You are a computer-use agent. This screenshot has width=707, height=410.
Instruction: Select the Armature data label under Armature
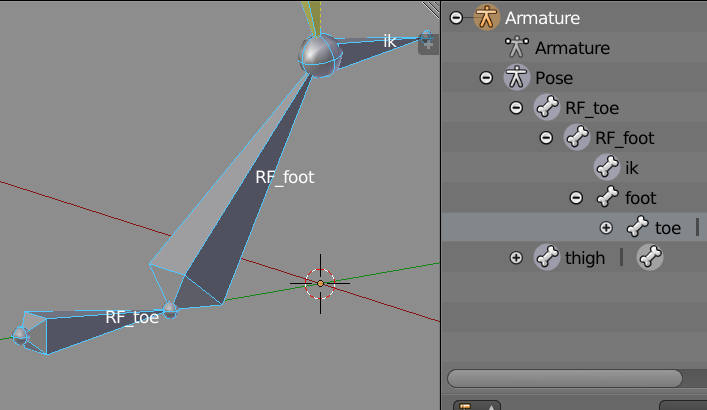point(572,48)
